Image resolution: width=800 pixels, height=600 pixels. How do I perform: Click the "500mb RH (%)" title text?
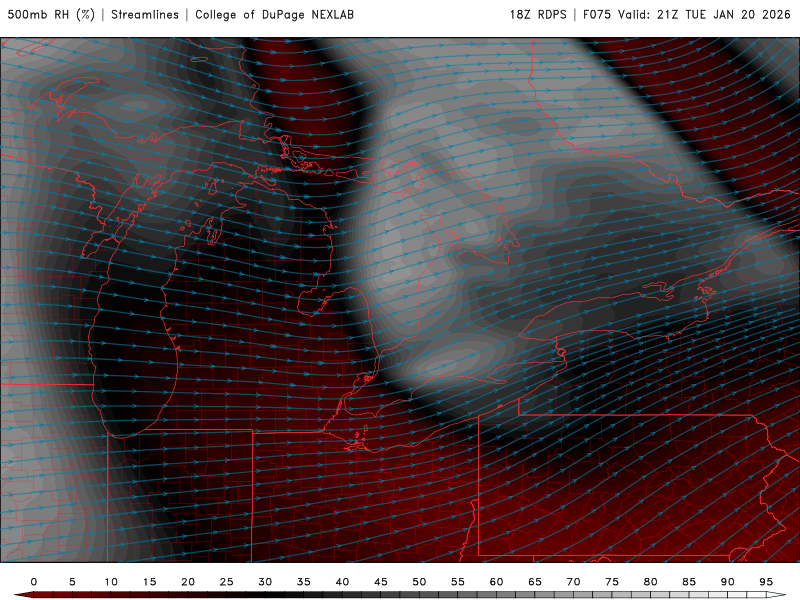pos(51,14)
